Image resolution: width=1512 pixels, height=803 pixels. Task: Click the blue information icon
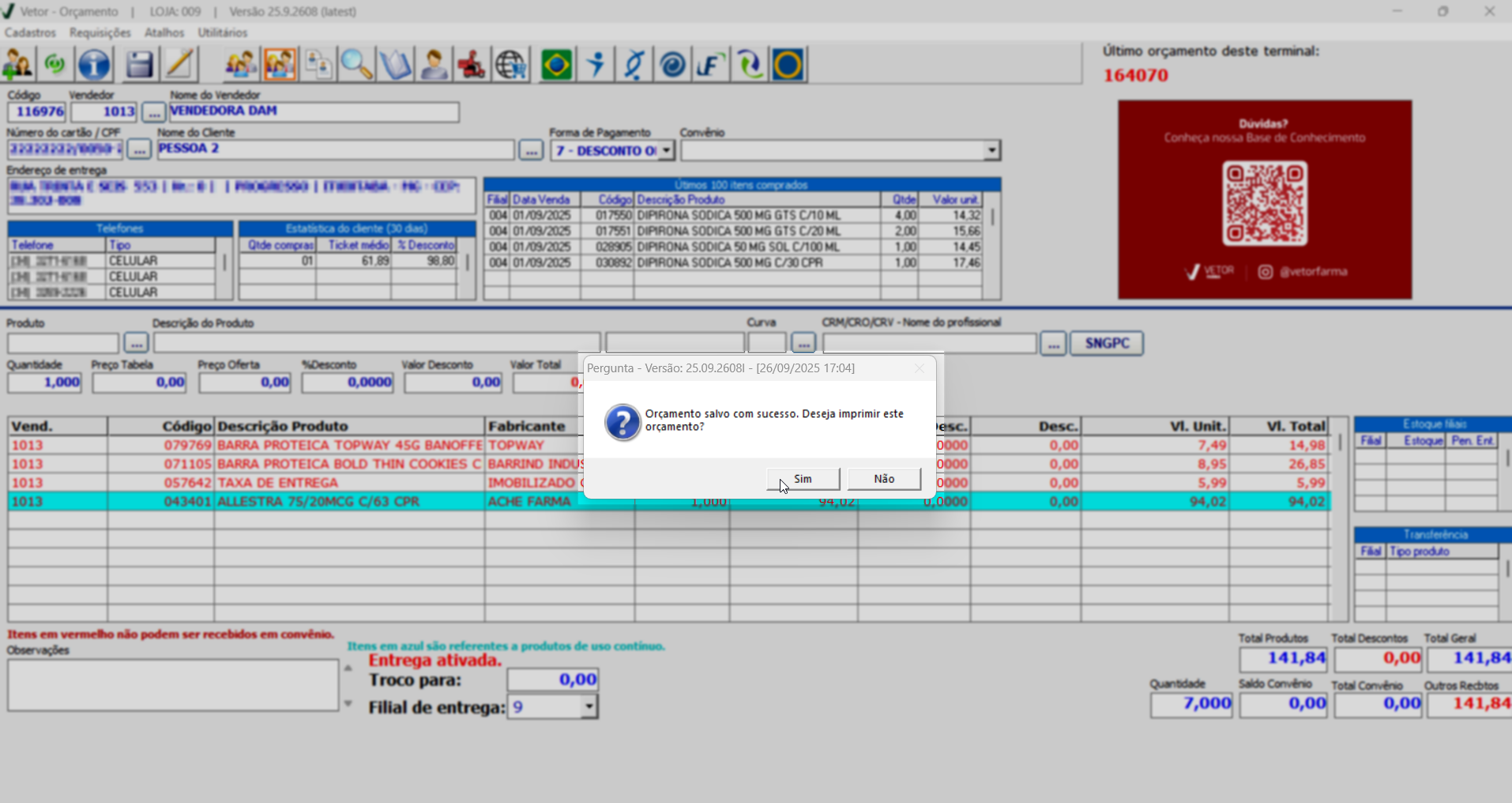94,65
